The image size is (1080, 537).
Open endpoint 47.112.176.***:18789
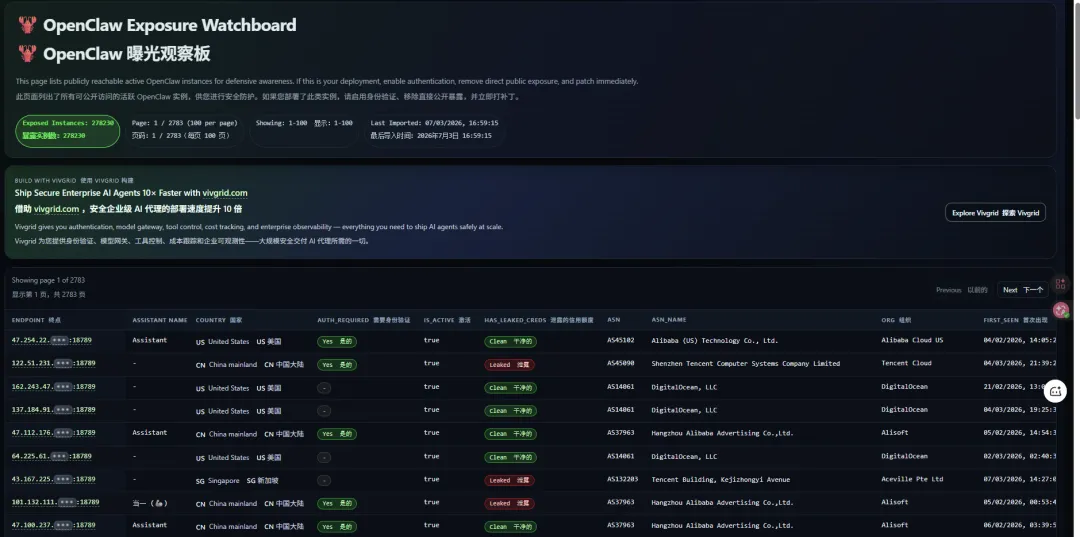(x=54, y=432)
